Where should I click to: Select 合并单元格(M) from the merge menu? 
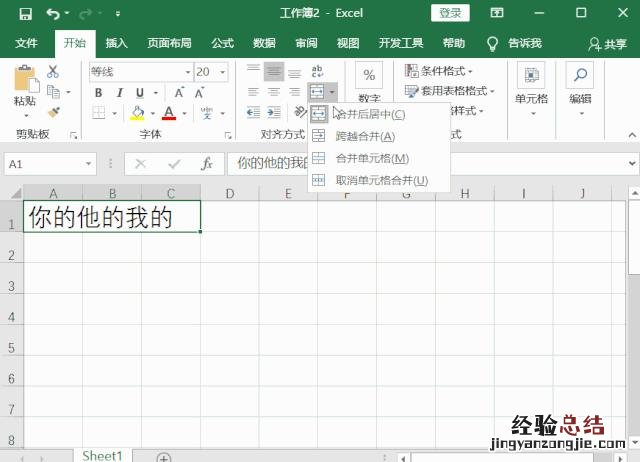coord(371,158)
